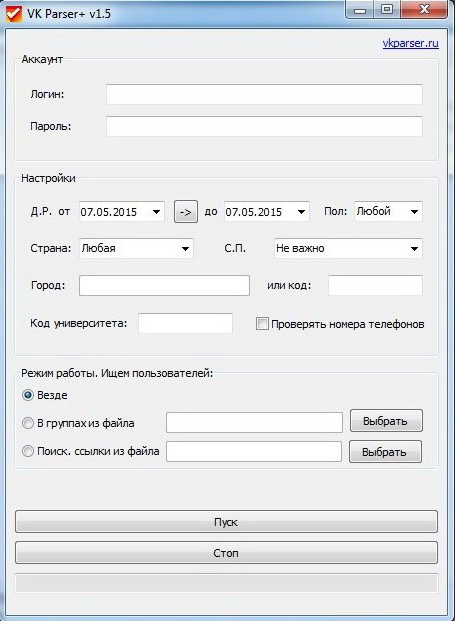The width and height of the screenshot is (455, 621).
Task: Close the VK Parser+ window
Action: click(424, 9)
